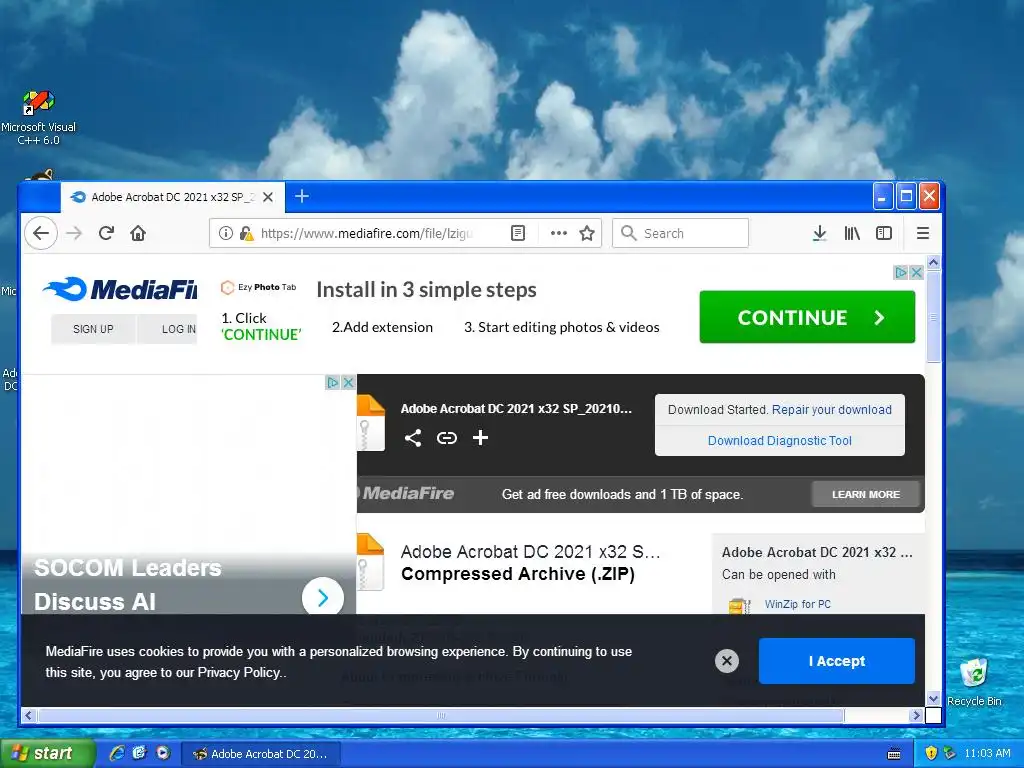This screenshot has width=1024, height=768.
Task: Close the left sidebar ad X
Action: tap(349, 383)
